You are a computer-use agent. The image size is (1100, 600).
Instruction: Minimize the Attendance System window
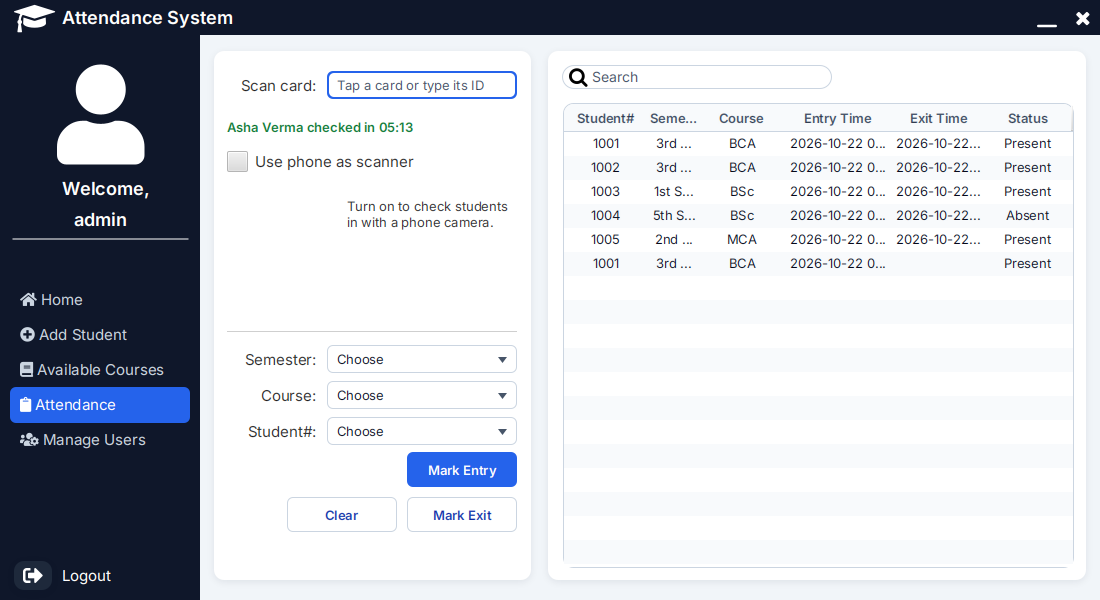tap(1047, 19)
